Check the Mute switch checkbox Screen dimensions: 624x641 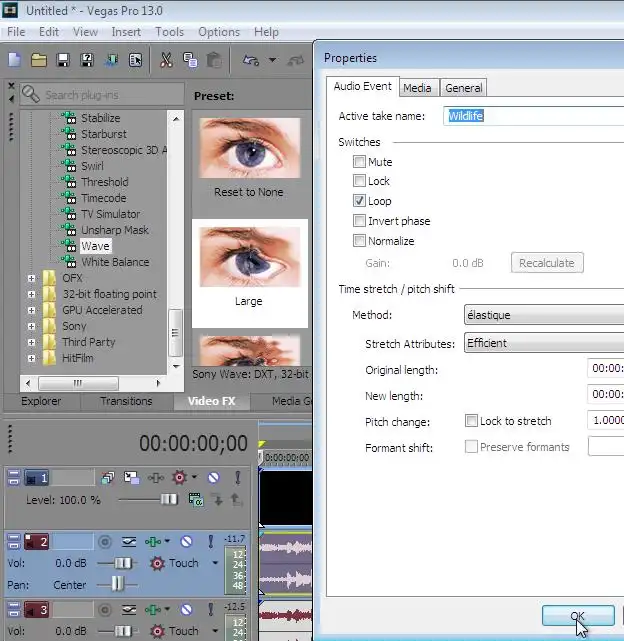359,161
